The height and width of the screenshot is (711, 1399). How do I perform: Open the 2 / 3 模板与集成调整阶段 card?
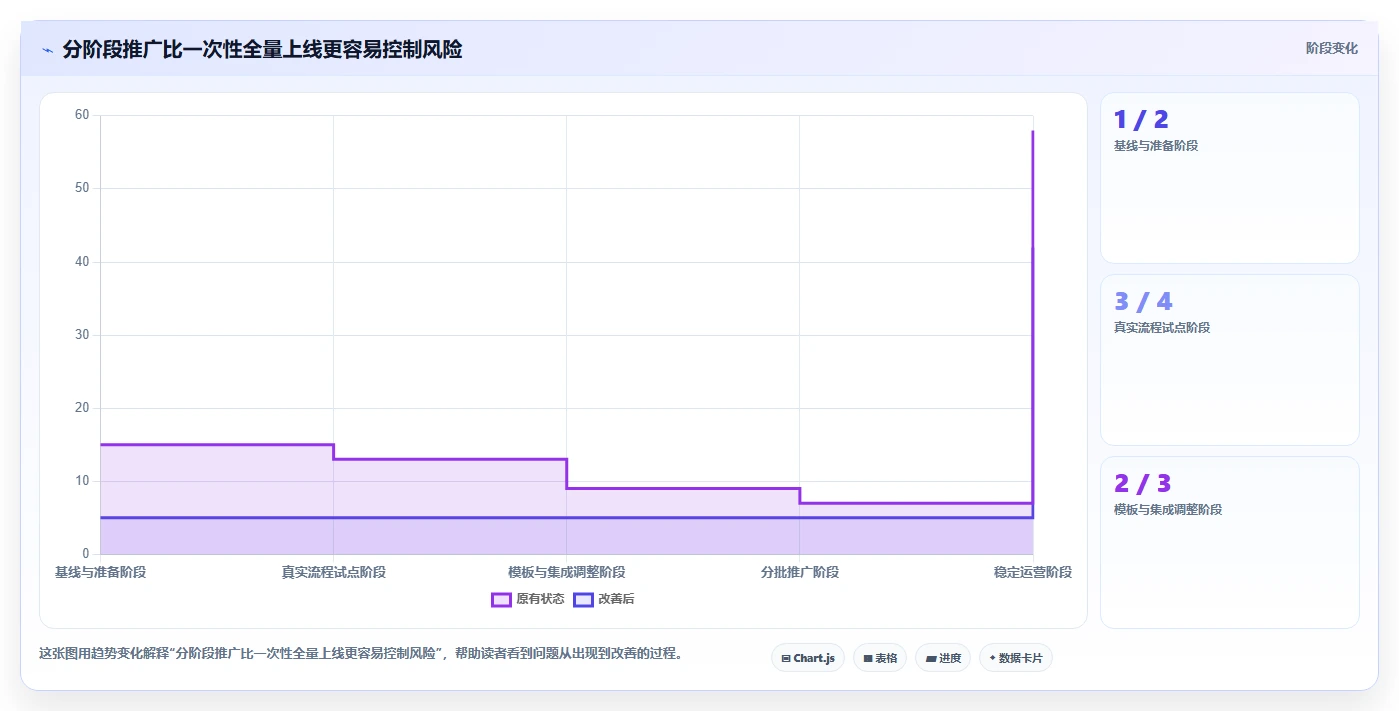coord(1230,542)
